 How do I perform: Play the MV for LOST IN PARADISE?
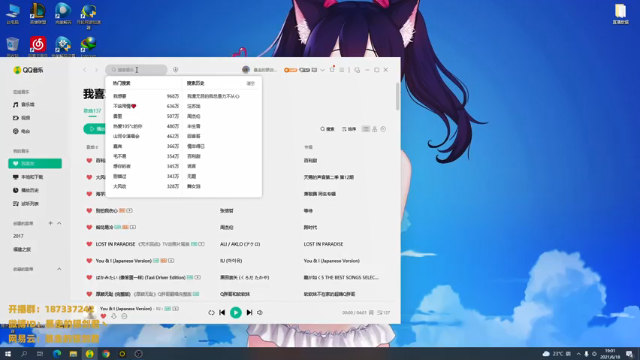202,244
